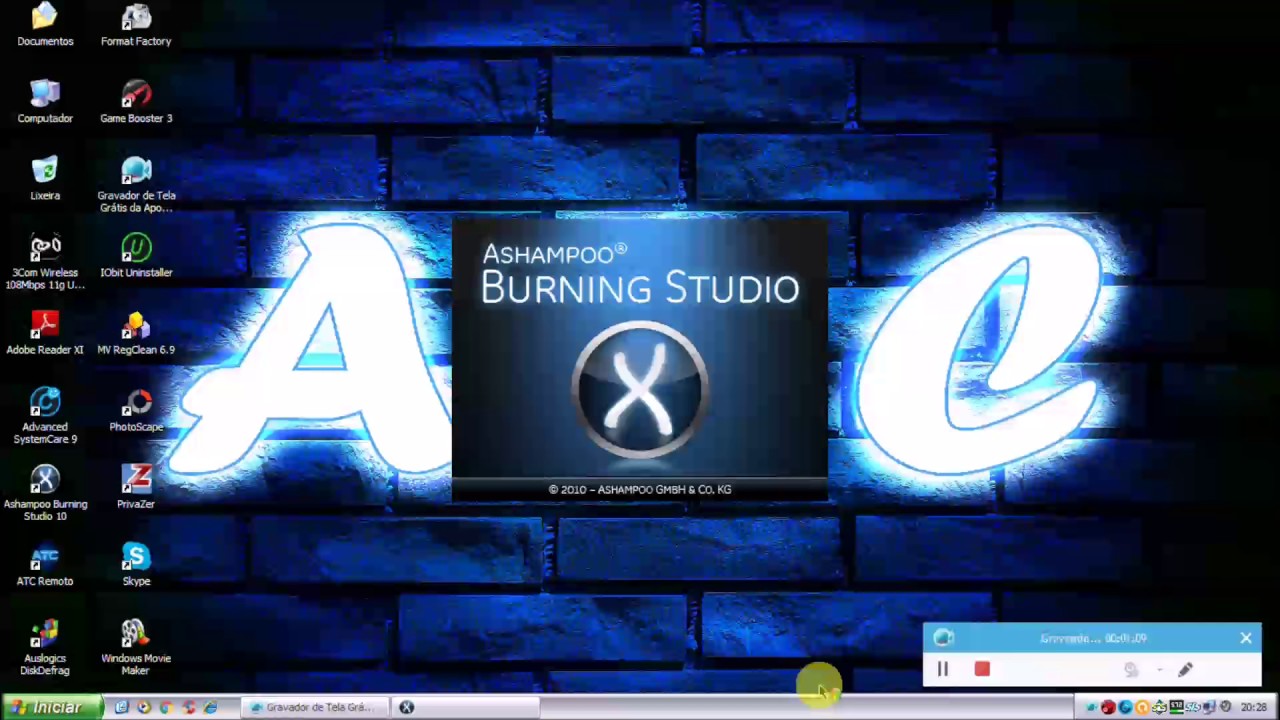Screen dimensions: 1280x720
Task: Click the first quick launch icon next to Iniciar
Action: coord(121,707)
